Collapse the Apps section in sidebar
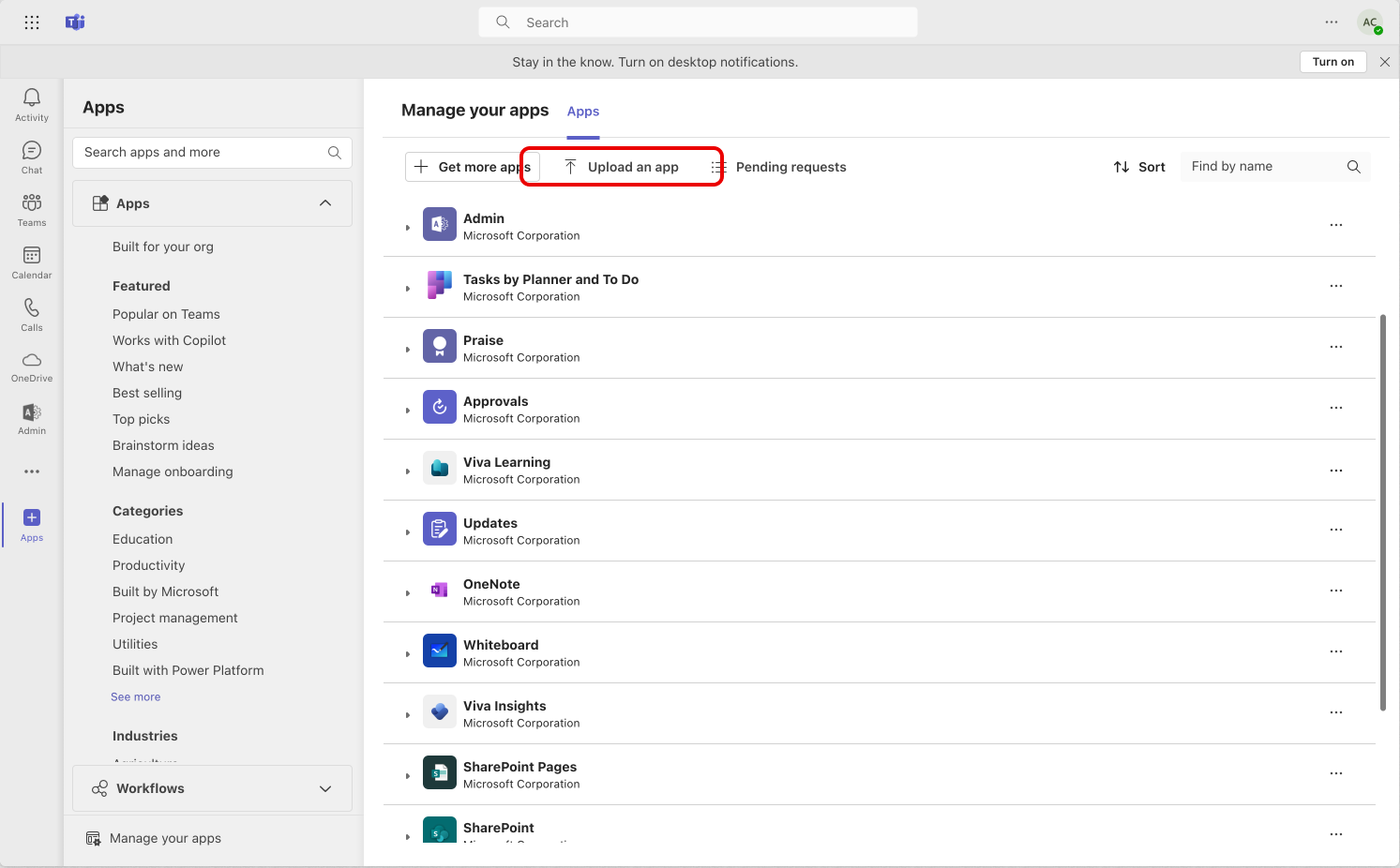The width and height of the screenshot is (1400, 868). click(325, 203)
